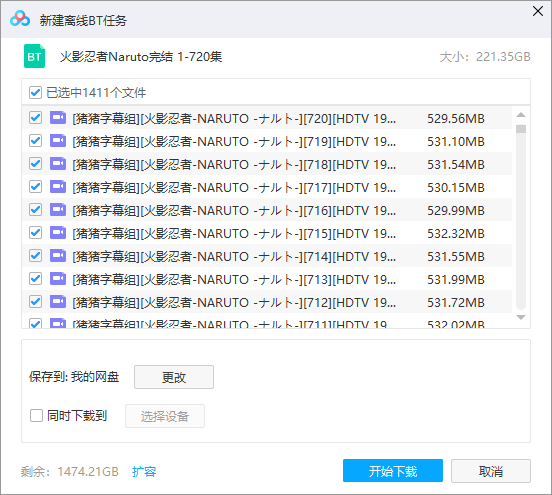Image resolution: width=552 pixels, height=495 pixels.
Task: Click video icon of episode [714] row
Action: coord(58,256)
